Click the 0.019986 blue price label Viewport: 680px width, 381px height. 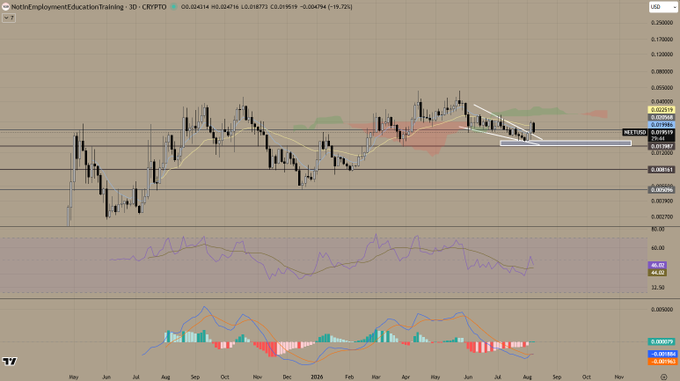[661, 125]
